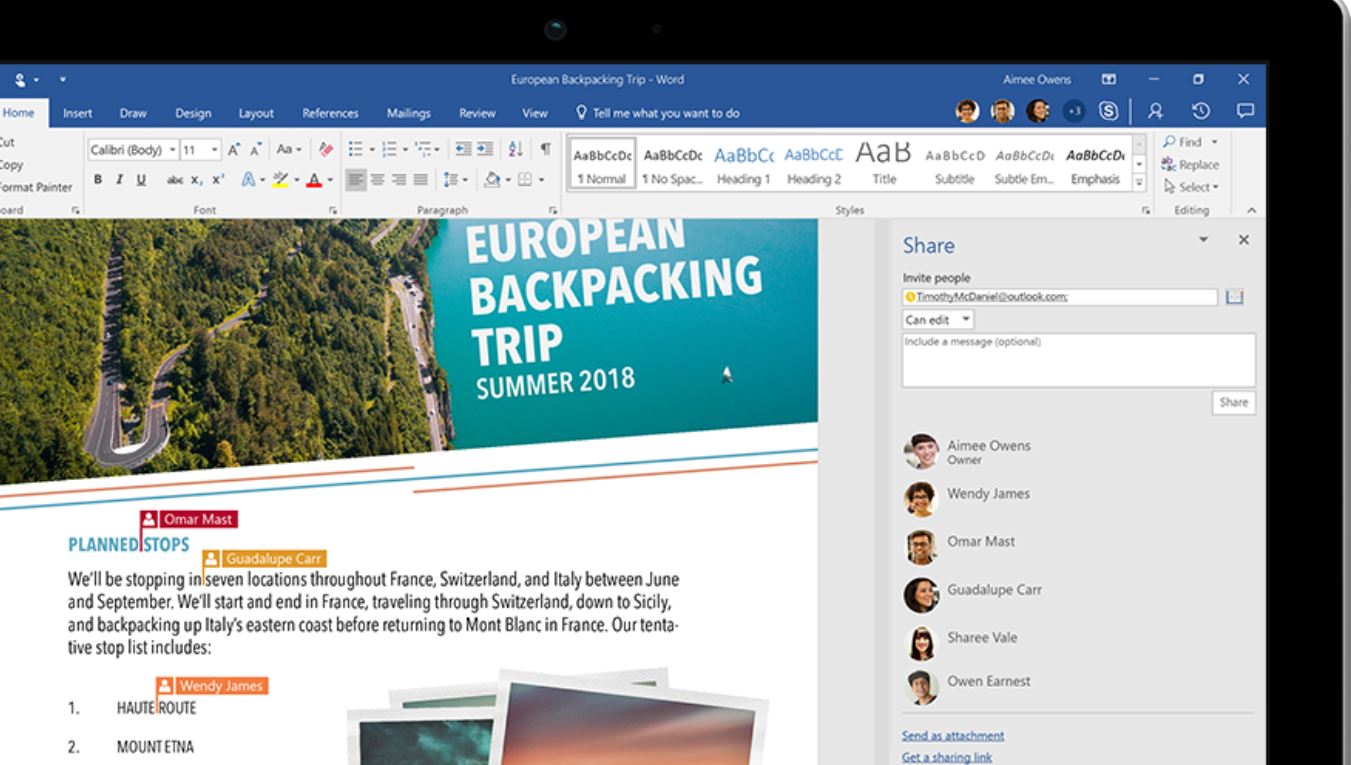Open Font dialog launcher
This screenshot has height=765, width=1351.
point(333,211)
